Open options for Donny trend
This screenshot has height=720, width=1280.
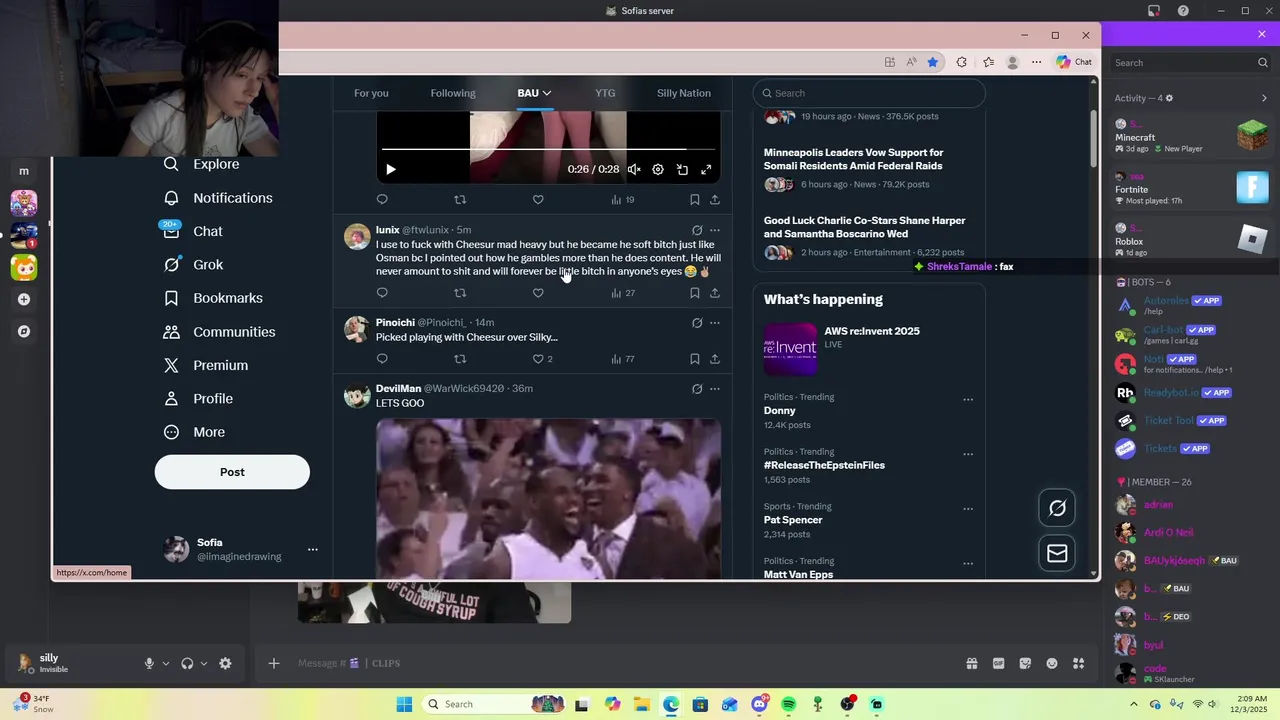(967, 399)
